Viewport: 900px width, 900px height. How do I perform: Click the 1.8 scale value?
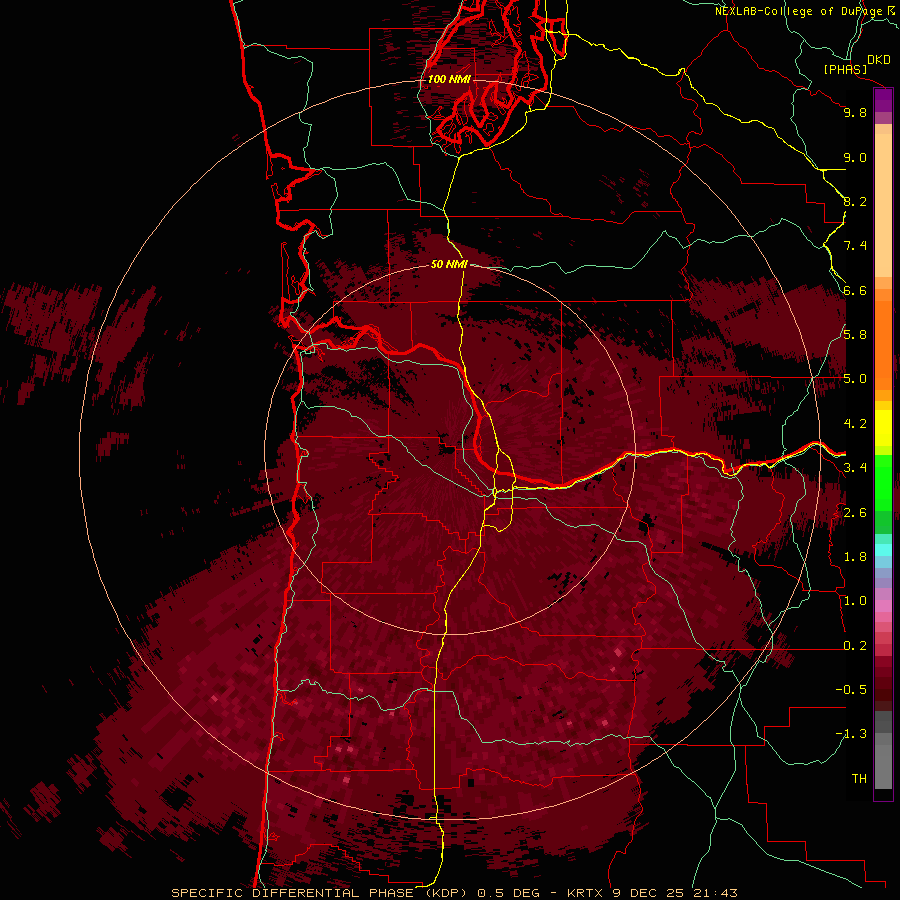tap(855, 557)
